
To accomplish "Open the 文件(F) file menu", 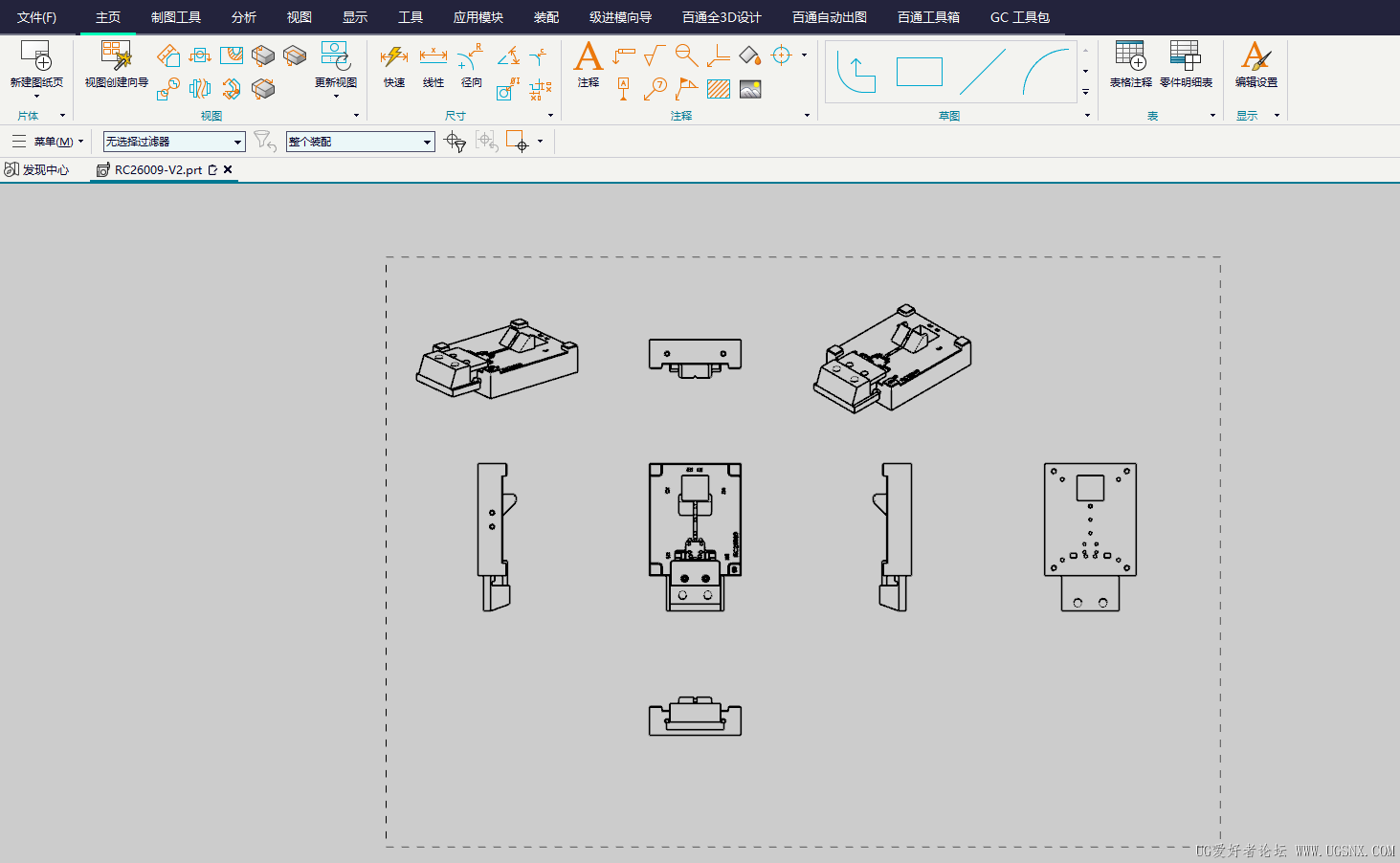I will click(x=36, y=17).
